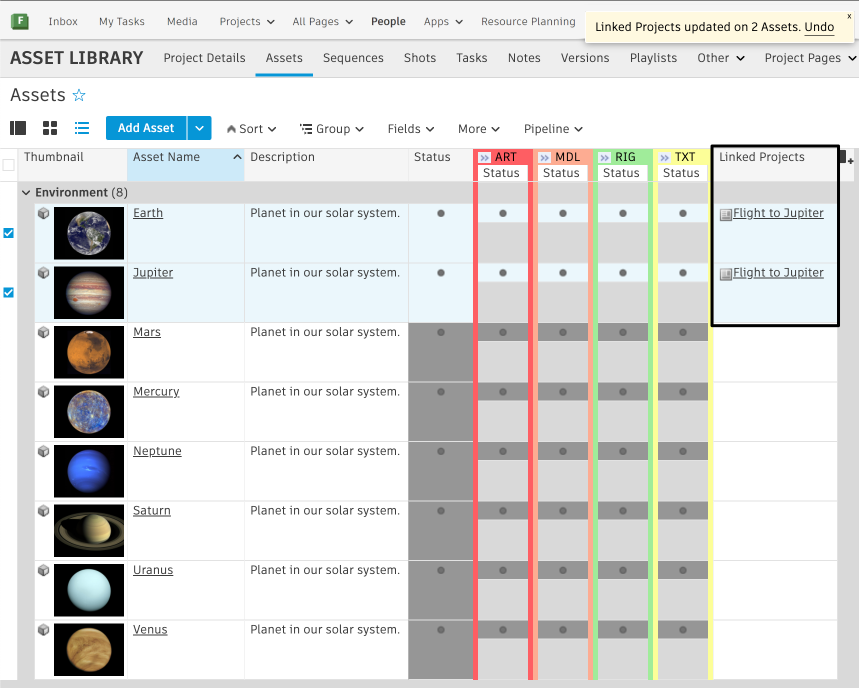859x688 pixels.
Task: Open the Apps dropdown
Action: pyautogui.click(x=443, y=21)
